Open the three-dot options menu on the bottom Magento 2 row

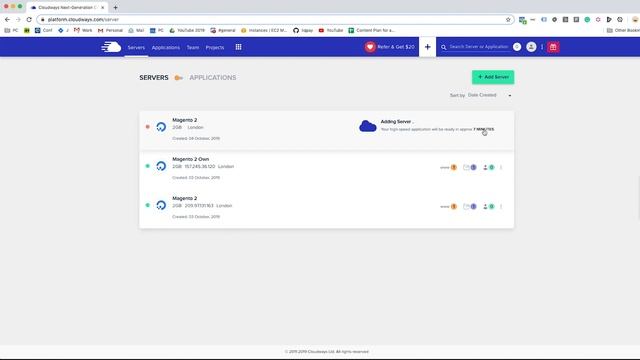(501, 207)
